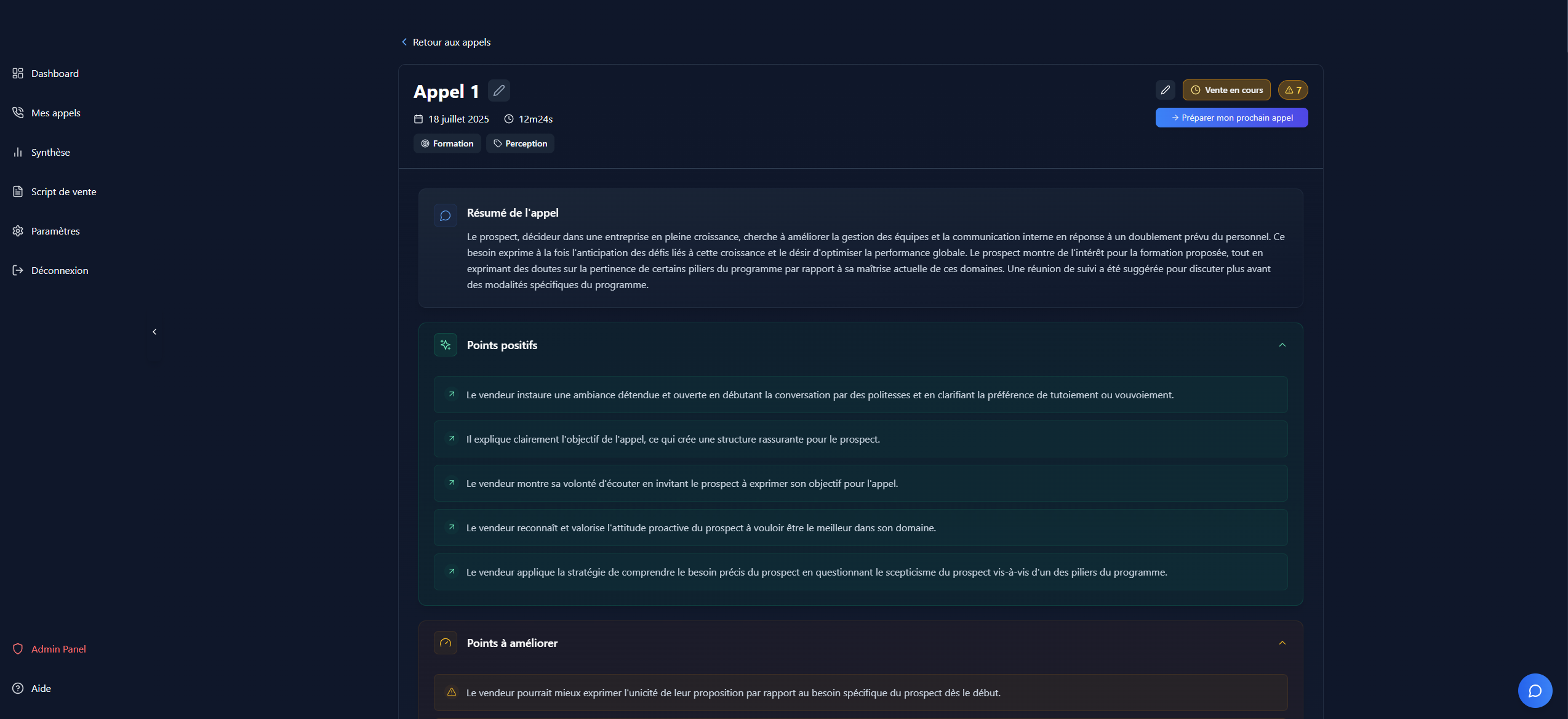Click the Résumé de l'appel speech bubble icon
1568x719 pixels.
tap(445, 215)
